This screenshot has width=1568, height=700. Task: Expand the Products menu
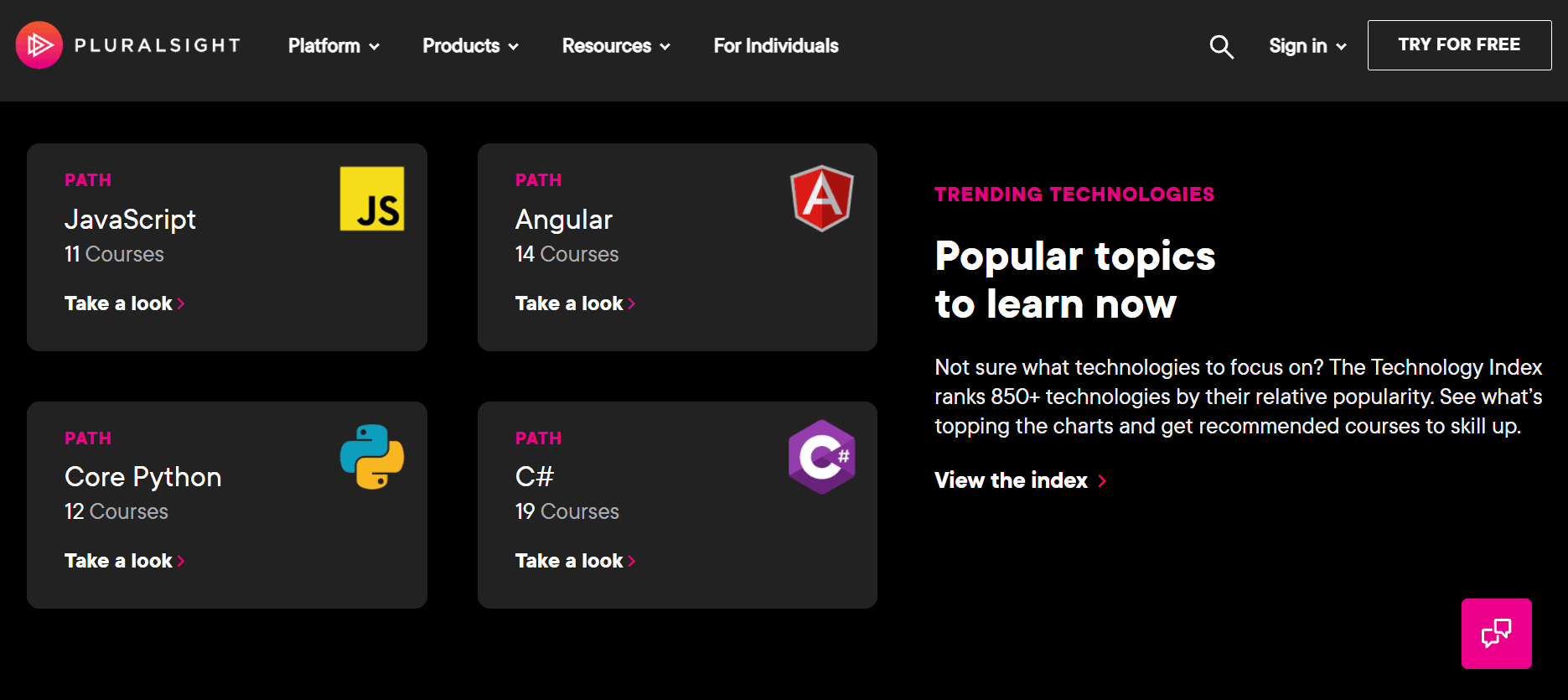click(470, 46)
